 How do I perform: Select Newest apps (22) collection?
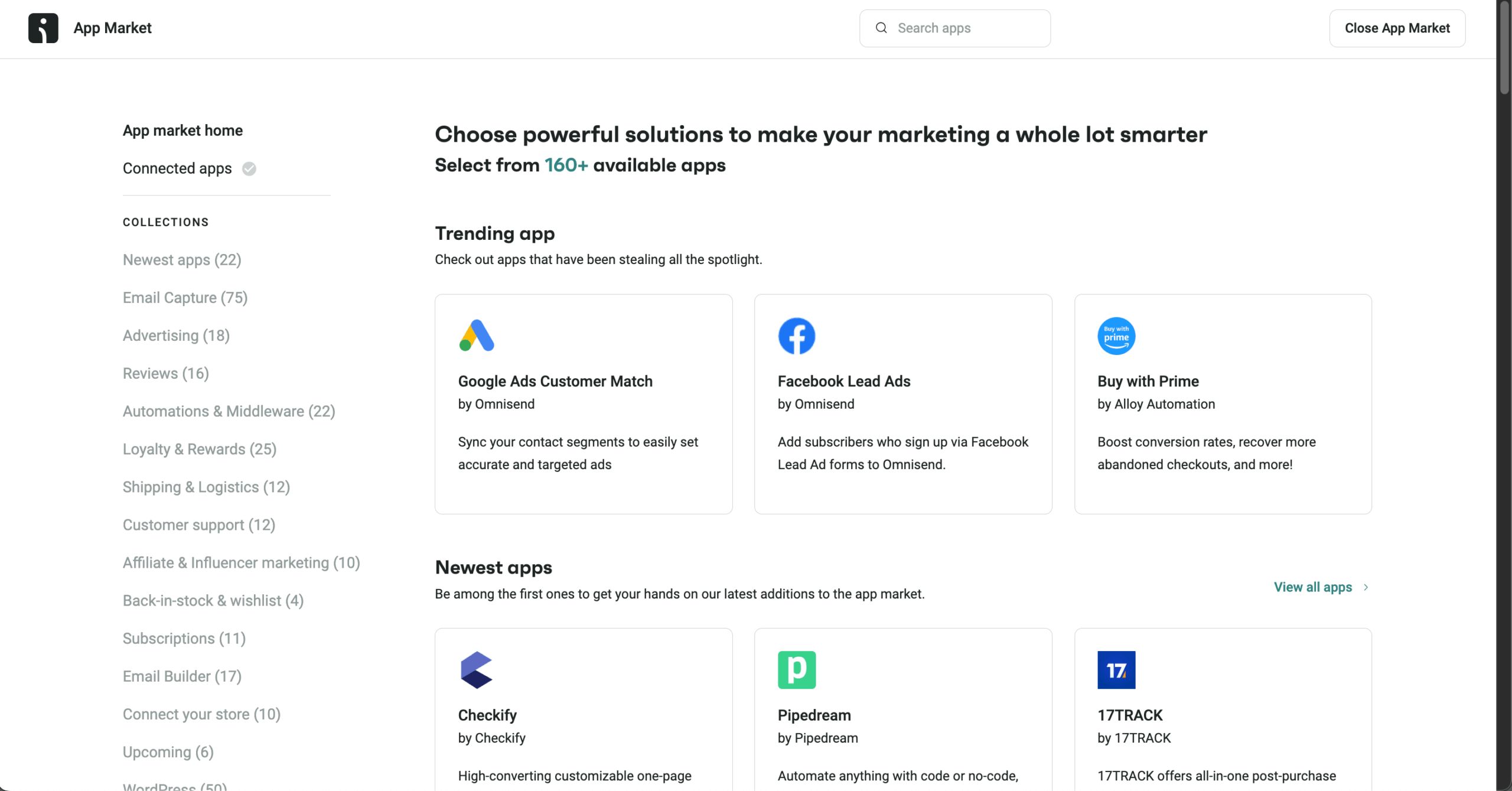pyautogui.click(x=182, y=260)
